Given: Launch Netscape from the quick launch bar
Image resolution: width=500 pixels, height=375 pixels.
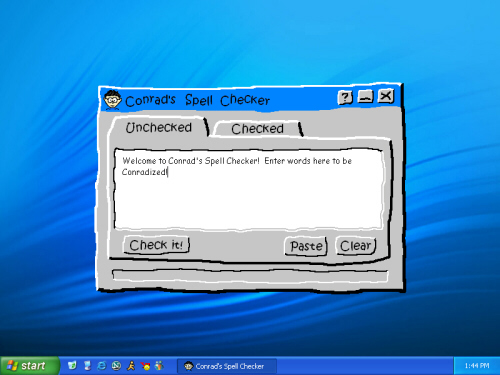Looking at the screenshot, I should [116, 366].
